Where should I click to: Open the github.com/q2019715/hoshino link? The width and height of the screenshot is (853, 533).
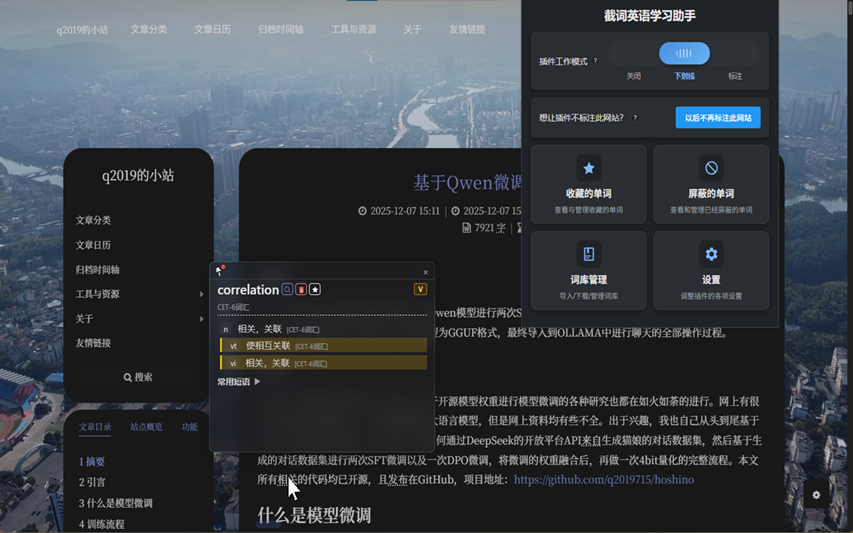point(604,480)
